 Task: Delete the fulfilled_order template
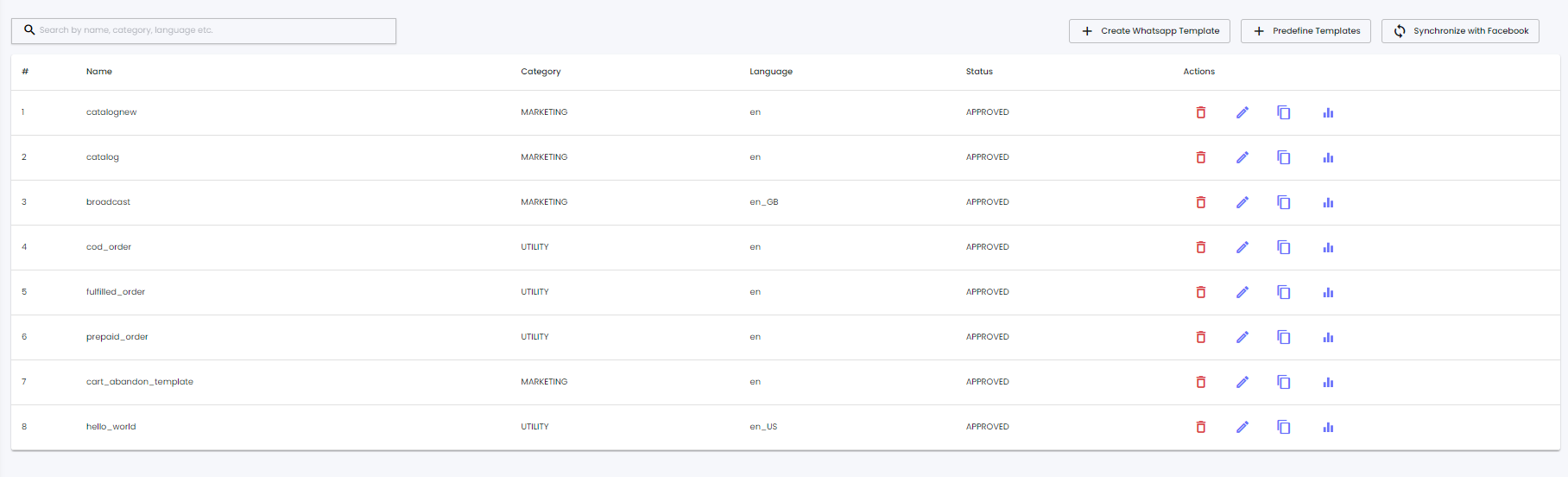[x=1200, y=292]
